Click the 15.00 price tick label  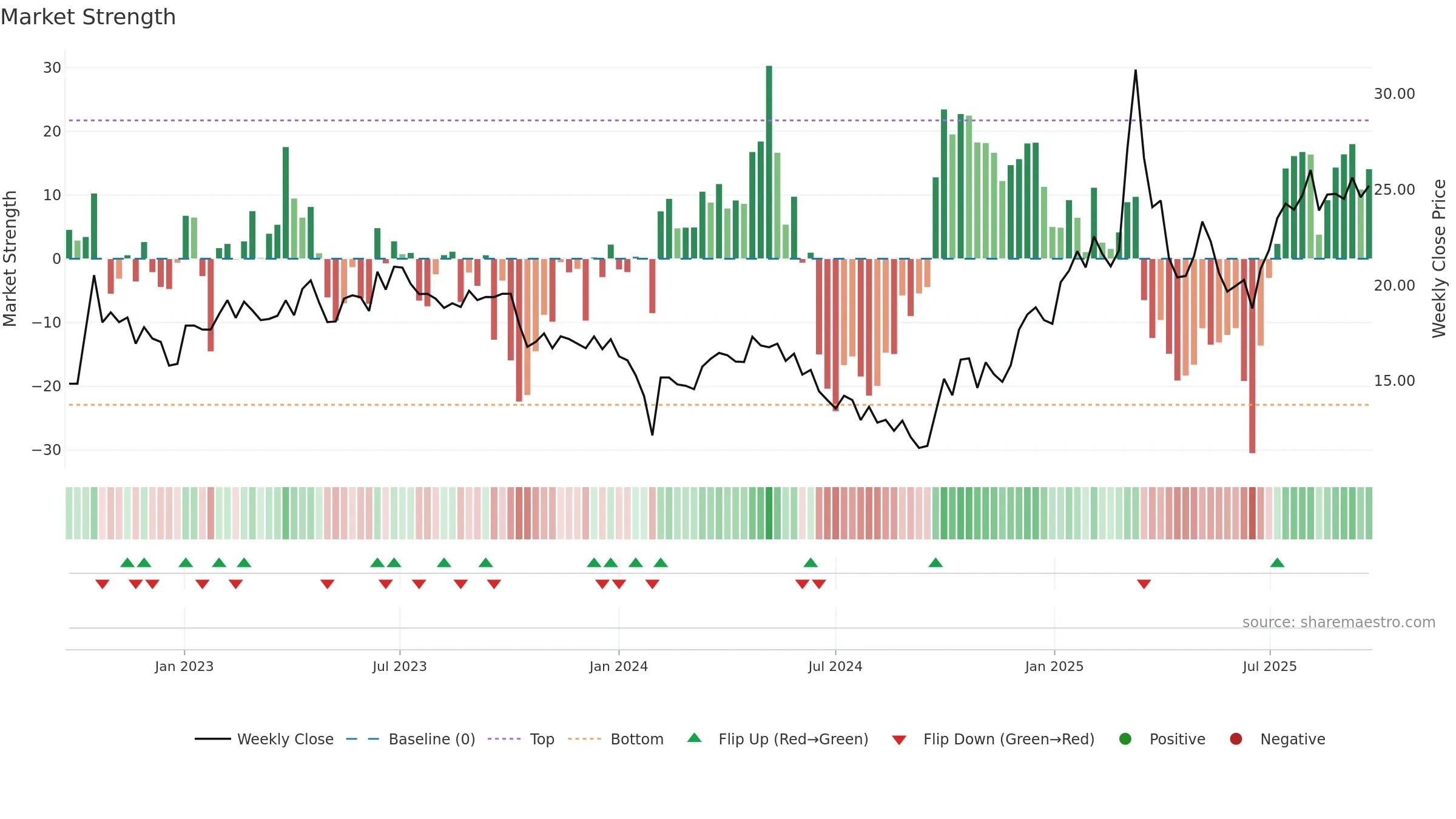click(1394, 381)
